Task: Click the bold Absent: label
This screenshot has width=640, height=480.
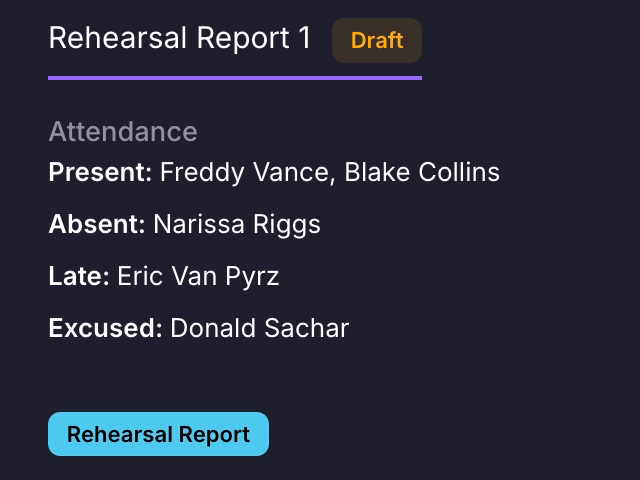Action: click(x=97, y=224)
